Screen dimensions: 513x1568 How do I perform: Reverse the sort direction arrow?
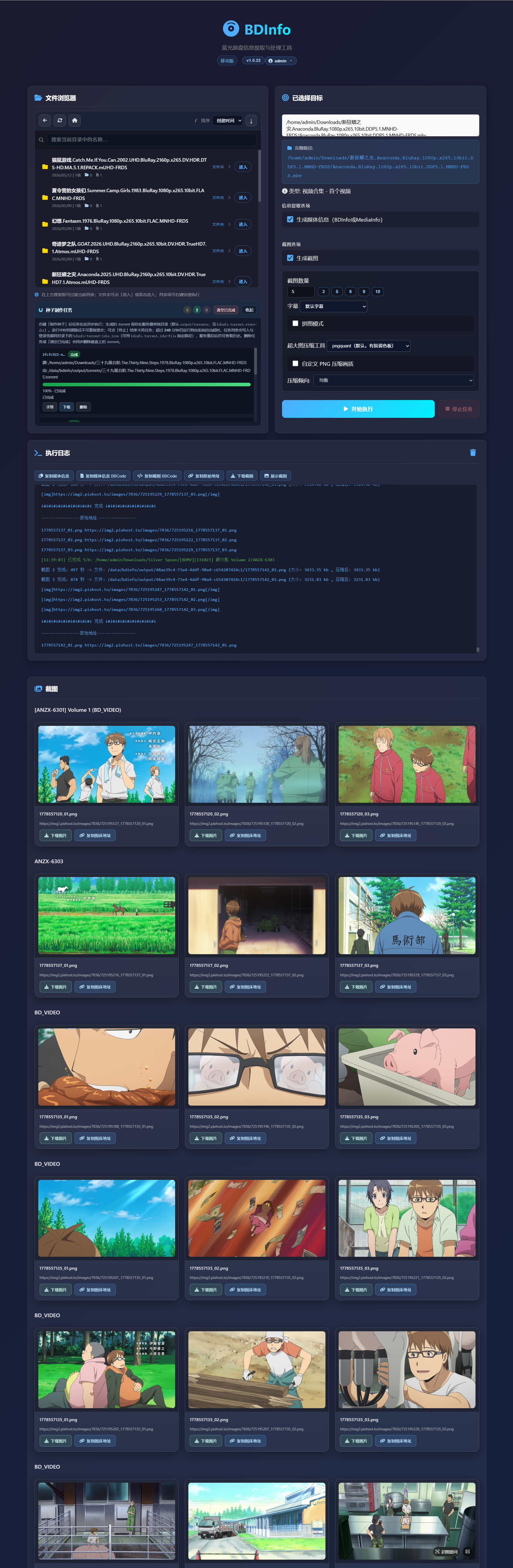pos(251,120)
